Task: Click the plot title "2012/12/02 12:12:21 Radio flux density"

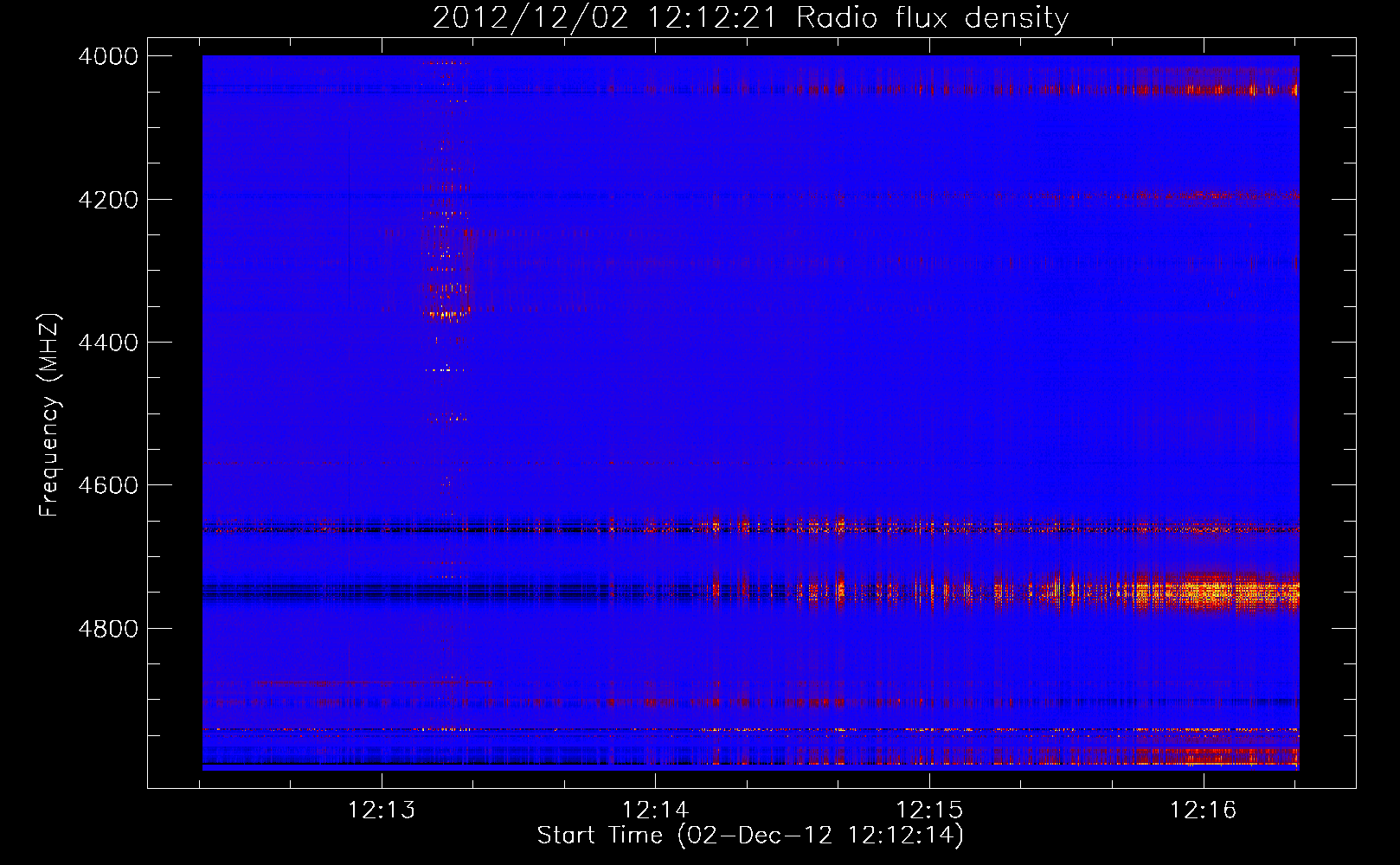Action: (750, 18)
